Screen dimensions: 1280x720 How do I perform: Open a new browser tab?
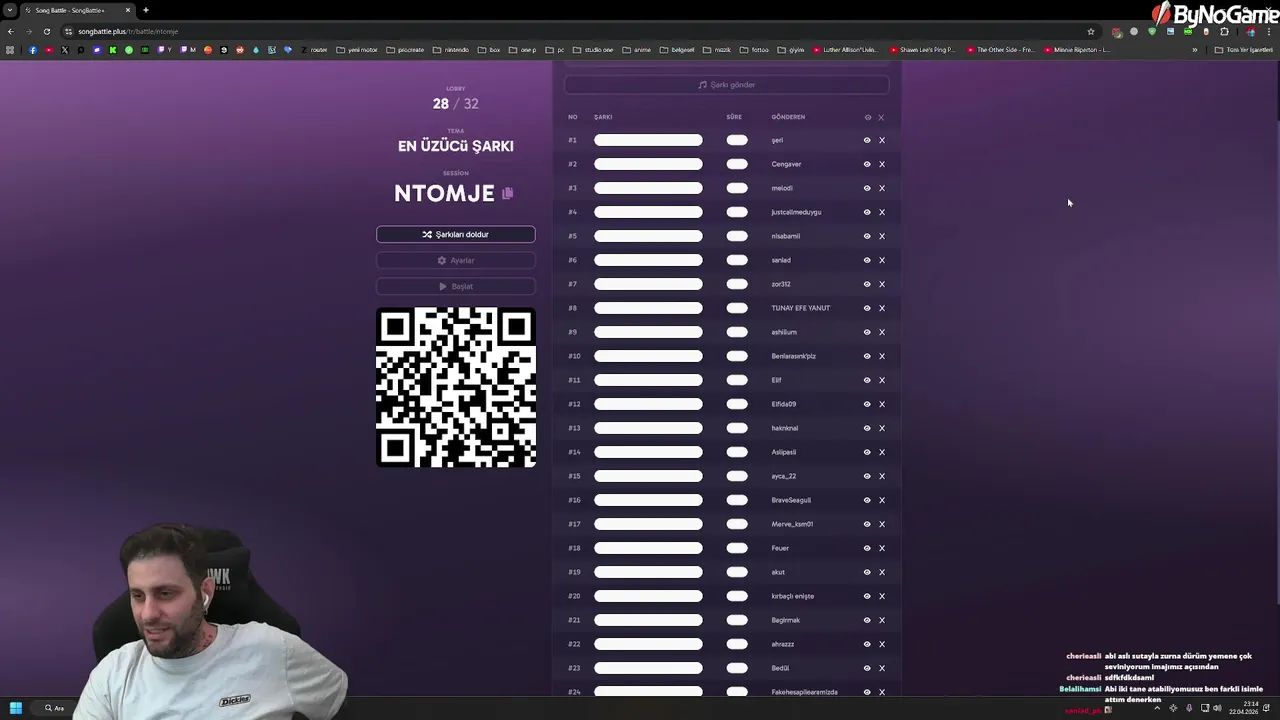146,10
